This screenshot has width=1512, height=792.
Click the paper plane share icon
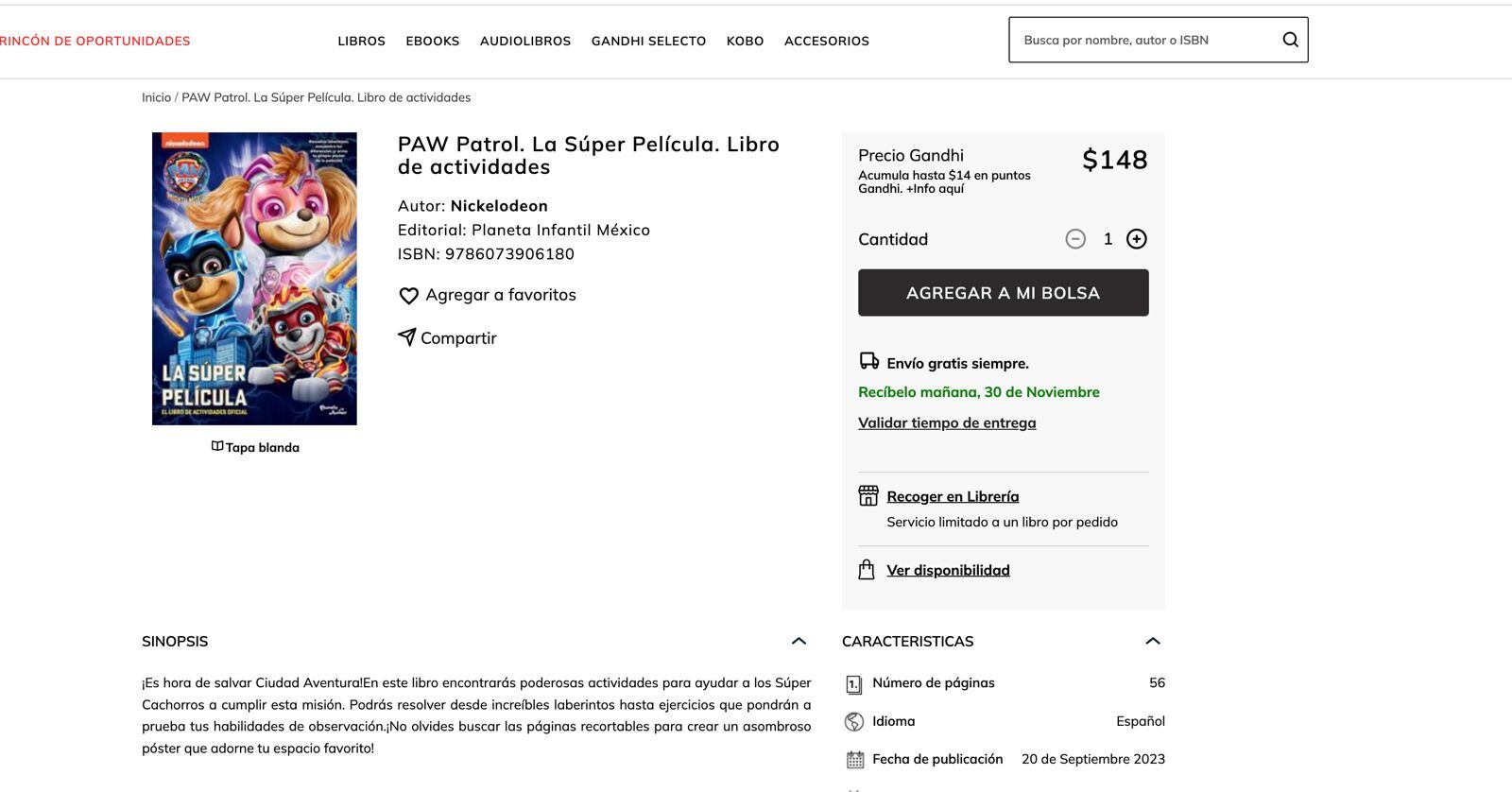point(406,337)
